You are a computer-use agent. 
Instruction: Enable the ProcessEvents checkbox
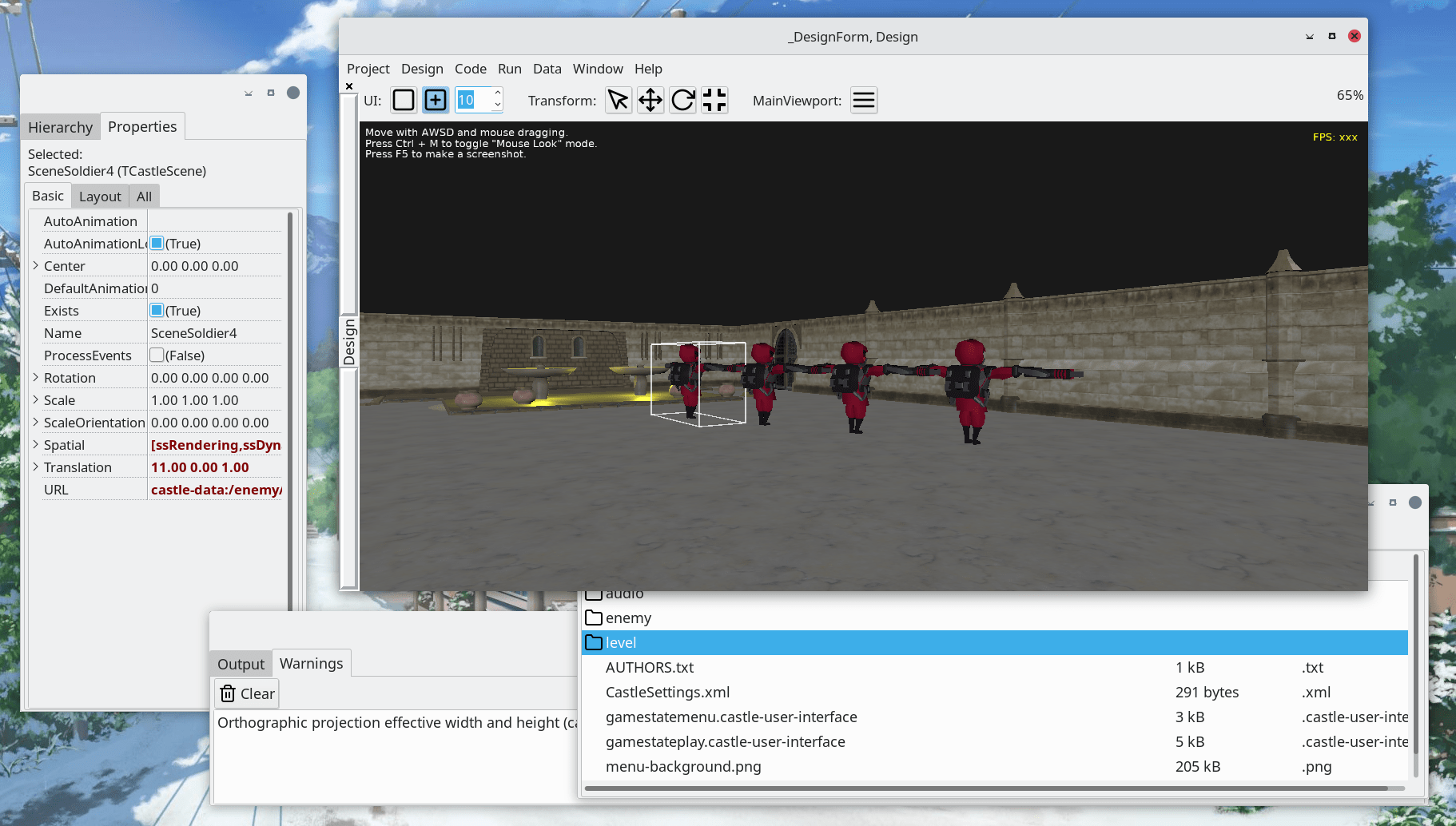[157, 355]
